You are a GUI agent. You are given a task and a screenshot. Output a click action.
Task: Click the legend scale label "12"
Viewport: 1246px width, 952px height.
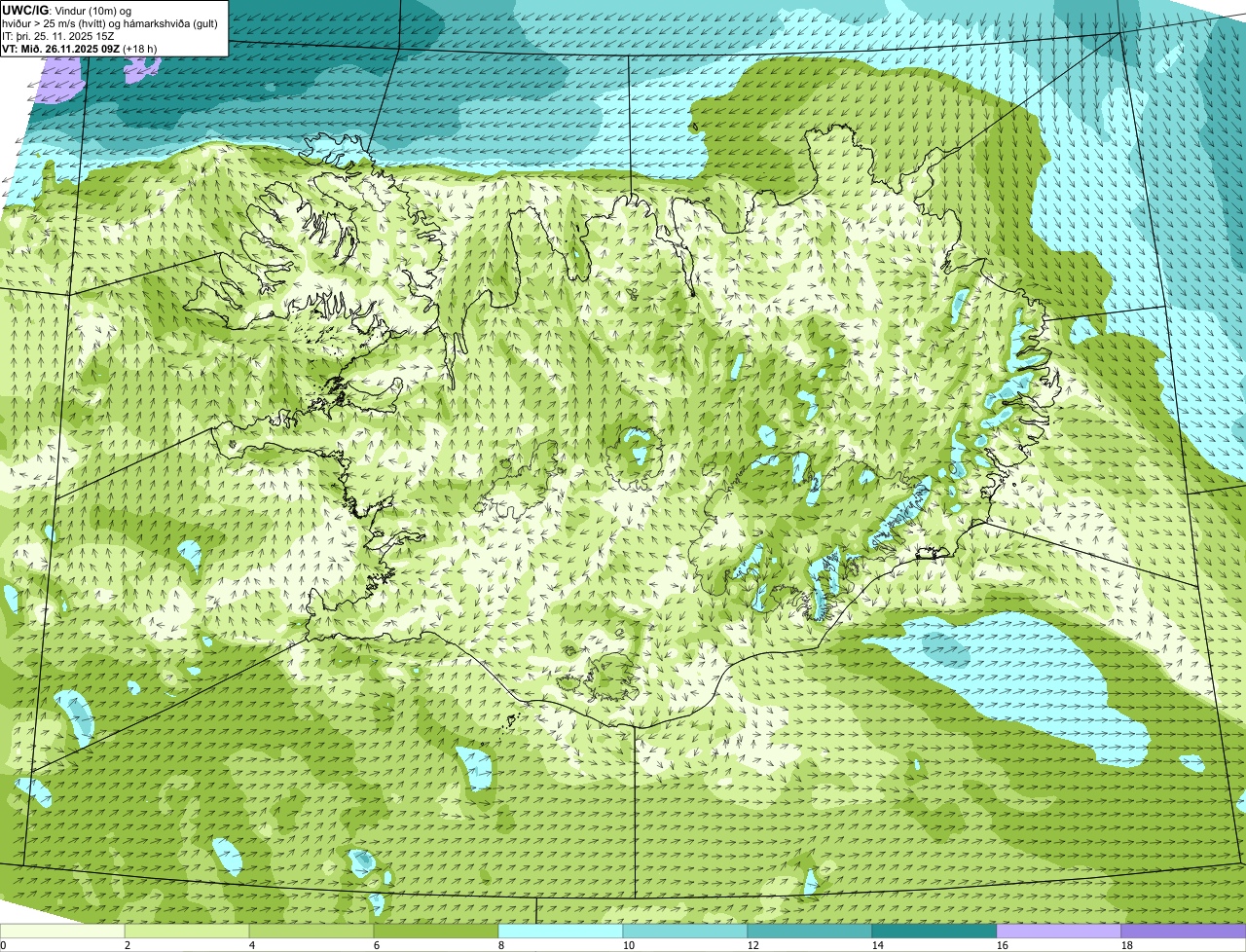coord(753,945)
